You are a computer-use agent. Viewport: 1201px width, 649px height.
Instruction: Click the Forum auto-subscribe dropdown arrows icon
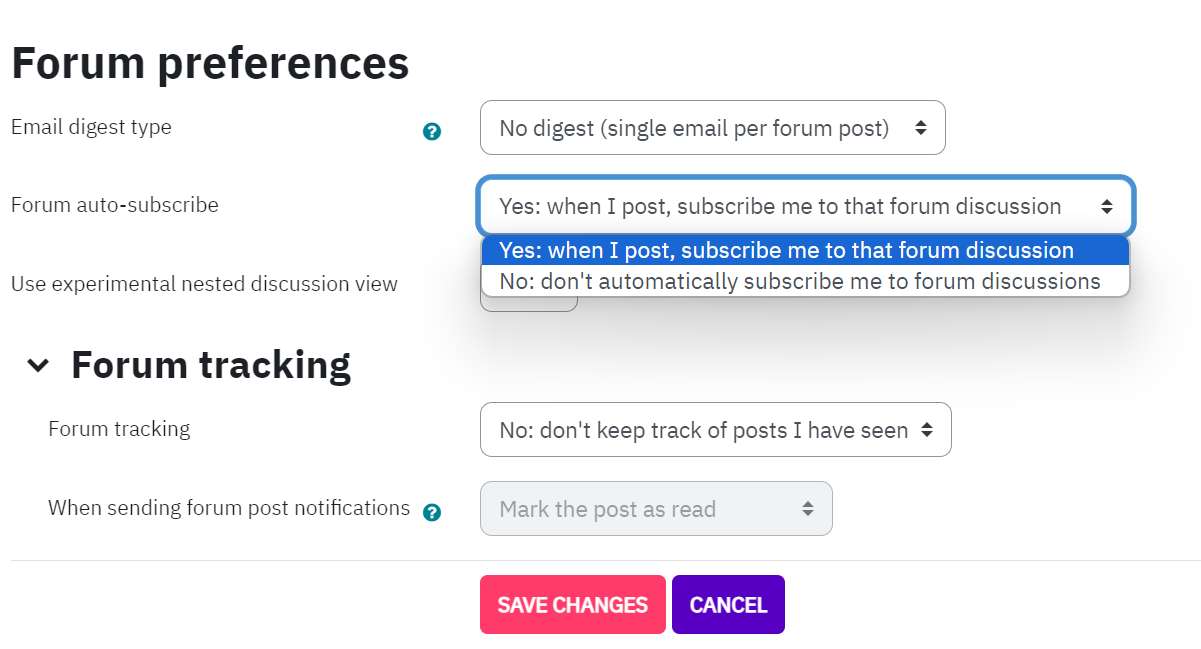point(1107,207)
